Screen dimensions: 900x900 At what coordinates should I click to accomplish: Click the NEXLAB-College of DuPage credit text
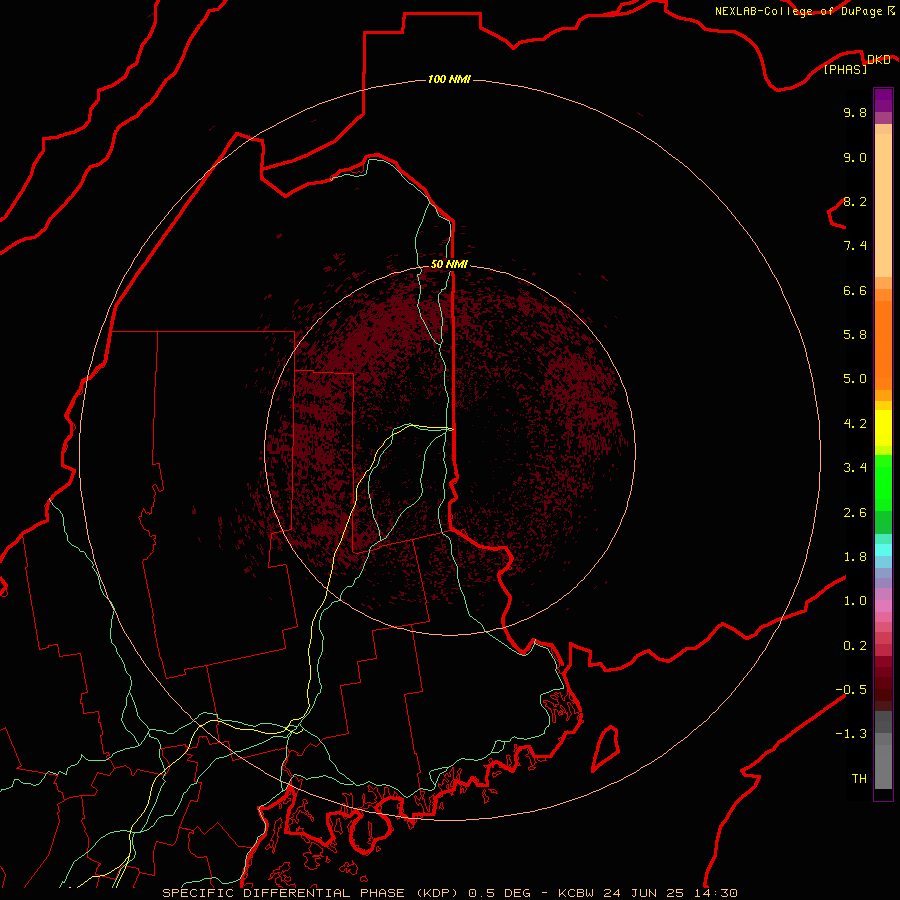[798, 11]
